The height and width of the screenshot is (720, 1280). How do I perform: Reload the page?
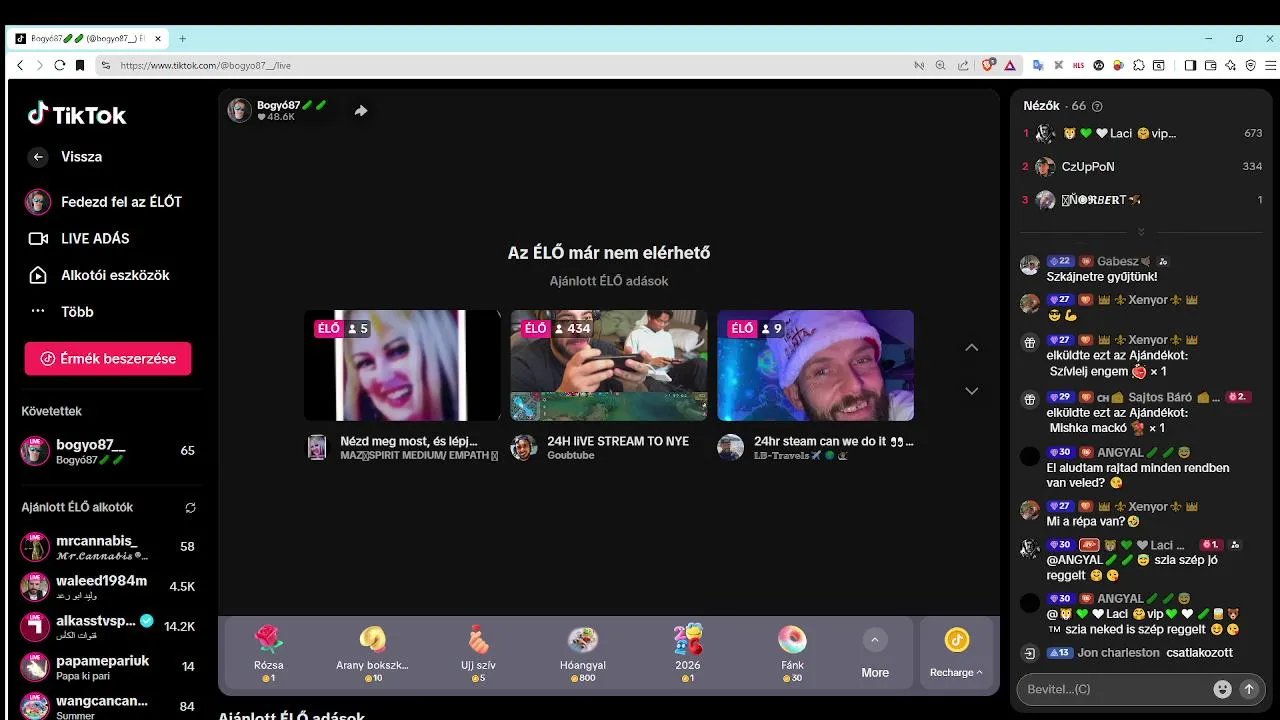(x=60, y=65)
